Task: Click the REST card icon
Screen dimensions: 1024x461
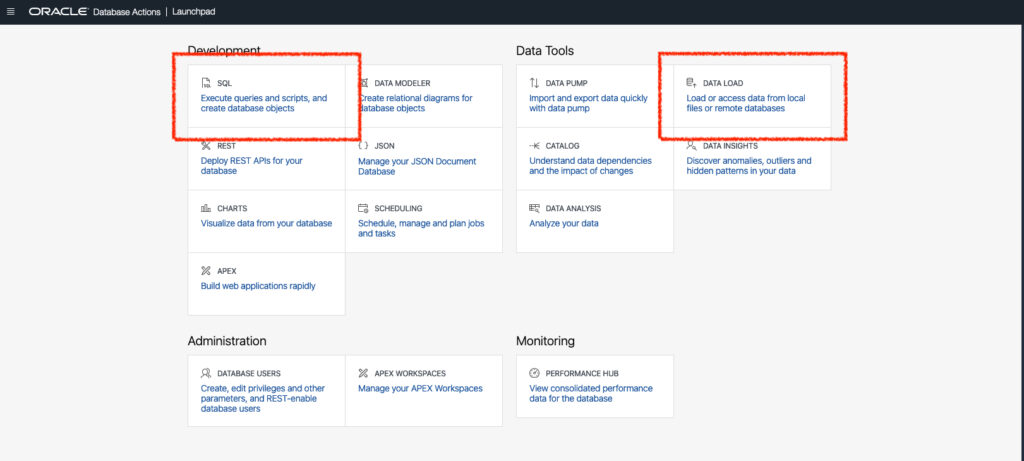Action: pos(206,146)
